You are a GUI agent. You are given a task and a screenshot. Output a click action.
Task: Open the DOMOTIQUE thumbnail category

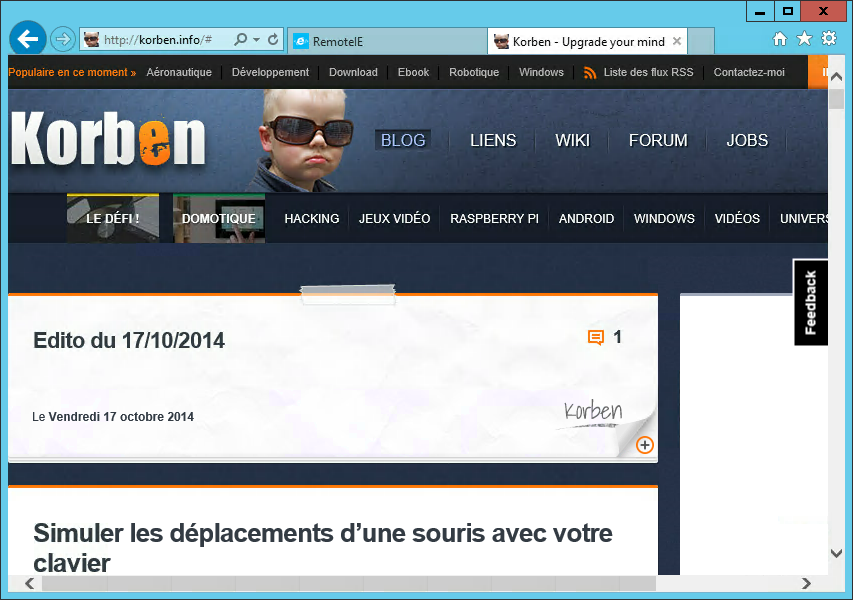tap(219, 218)
